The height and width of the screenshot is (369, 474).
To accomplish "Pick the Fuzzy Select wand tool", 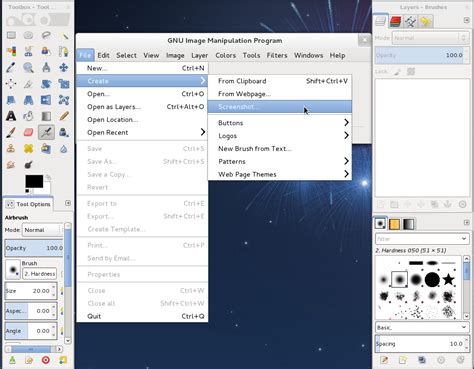I will tap(64, 35).
